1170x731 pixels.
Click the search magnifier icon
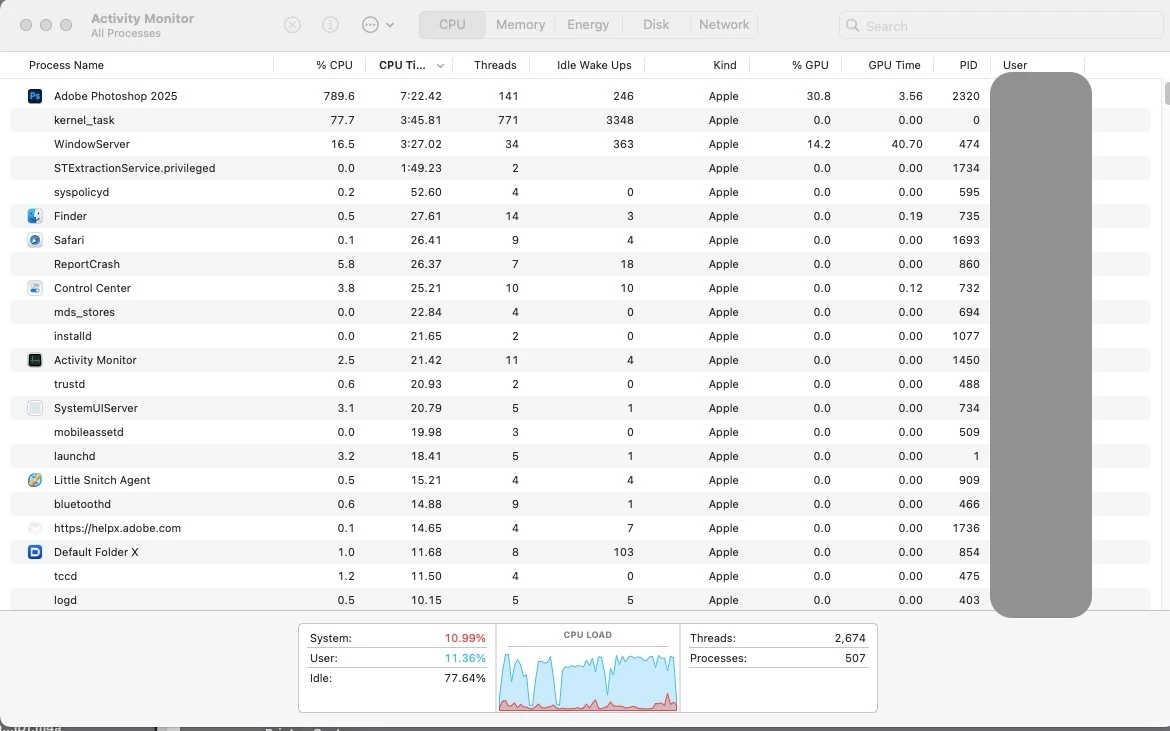(x=852, y=25)
